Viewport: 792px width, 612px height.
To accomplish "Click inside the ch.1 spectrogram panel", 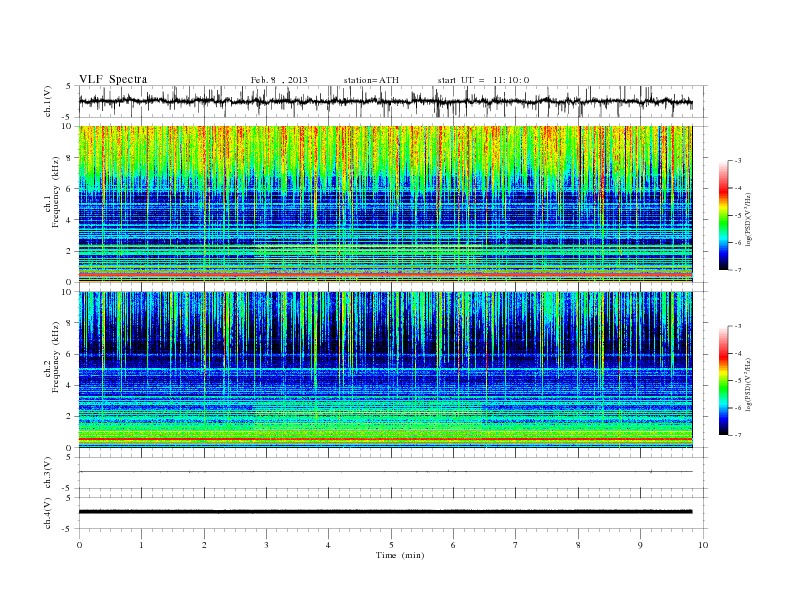I will tap(385, 204).
